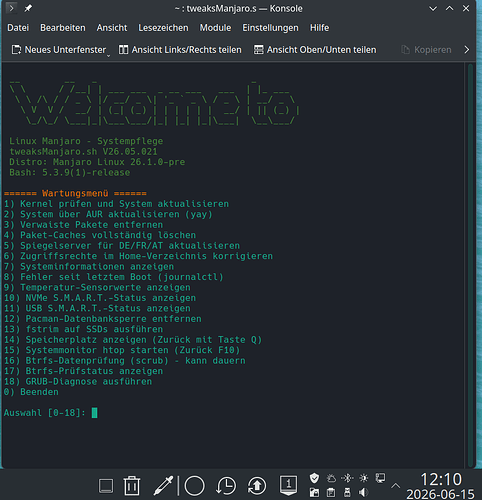Click the clock history backup icon

[226, 486]
